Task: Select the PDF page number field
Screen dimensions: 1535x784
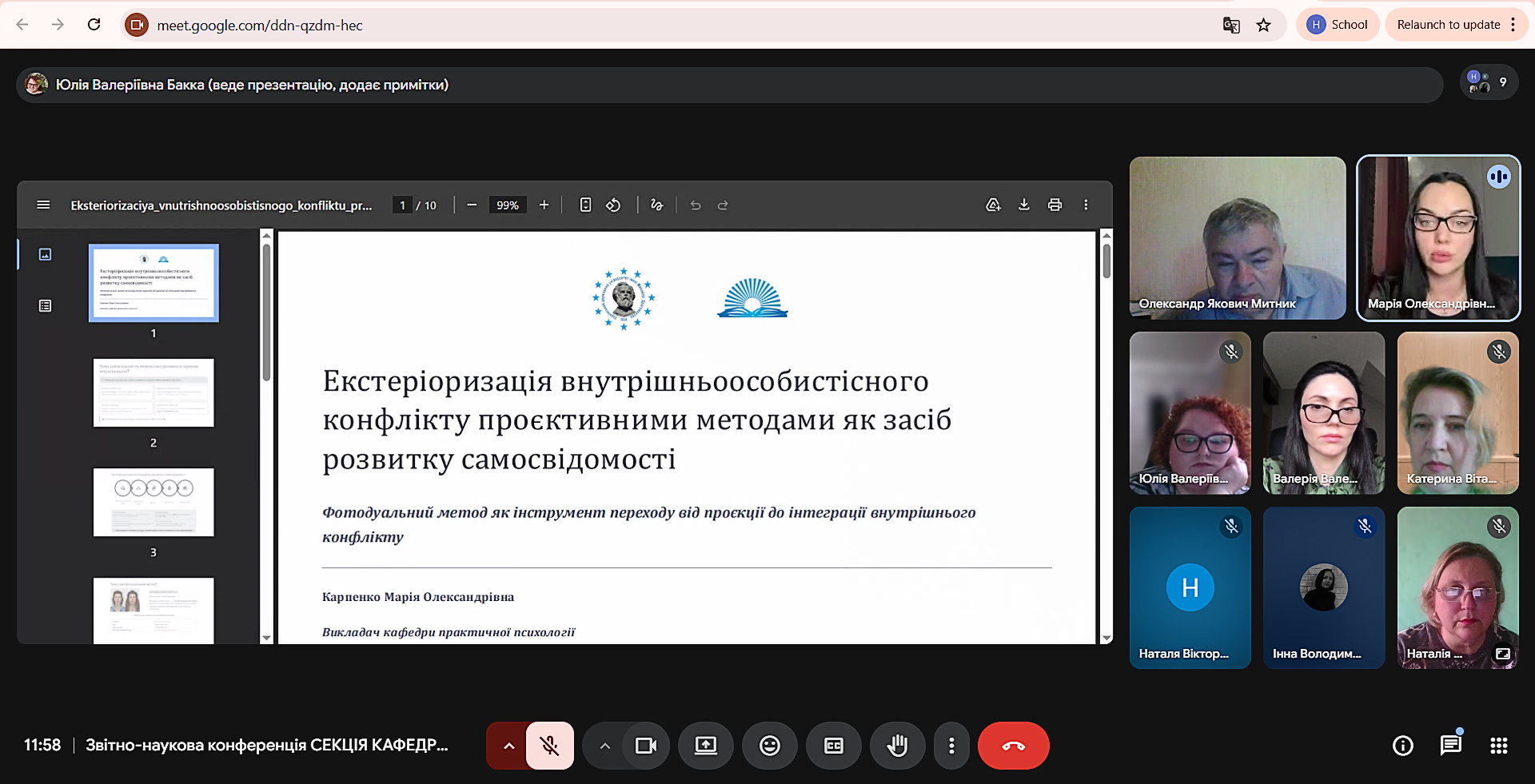Action: (x=402, y=205)
